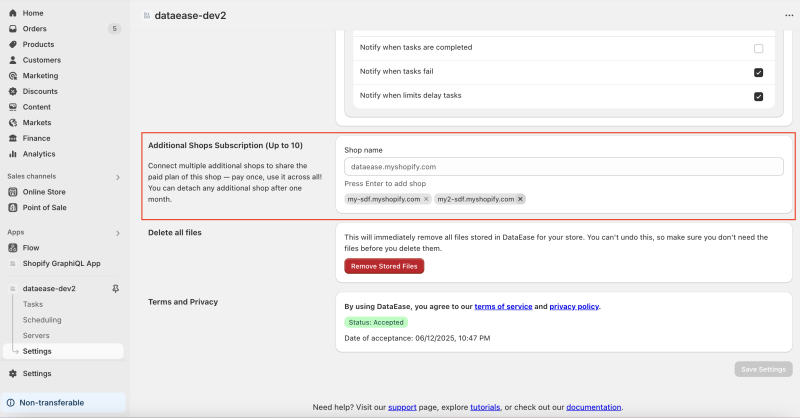Screen dimensions: 800x418
Task: Expand the Apps section chevron
Action: (118, 233)
